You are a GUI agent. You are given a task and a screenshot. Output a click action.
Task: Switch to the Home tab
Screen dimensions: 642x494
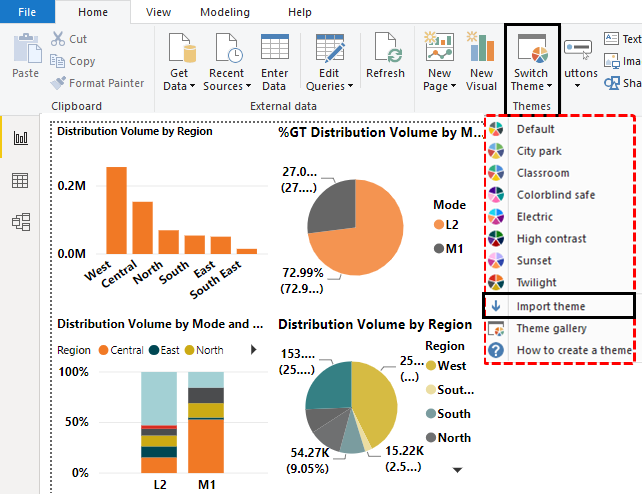[x=93, y=12]
